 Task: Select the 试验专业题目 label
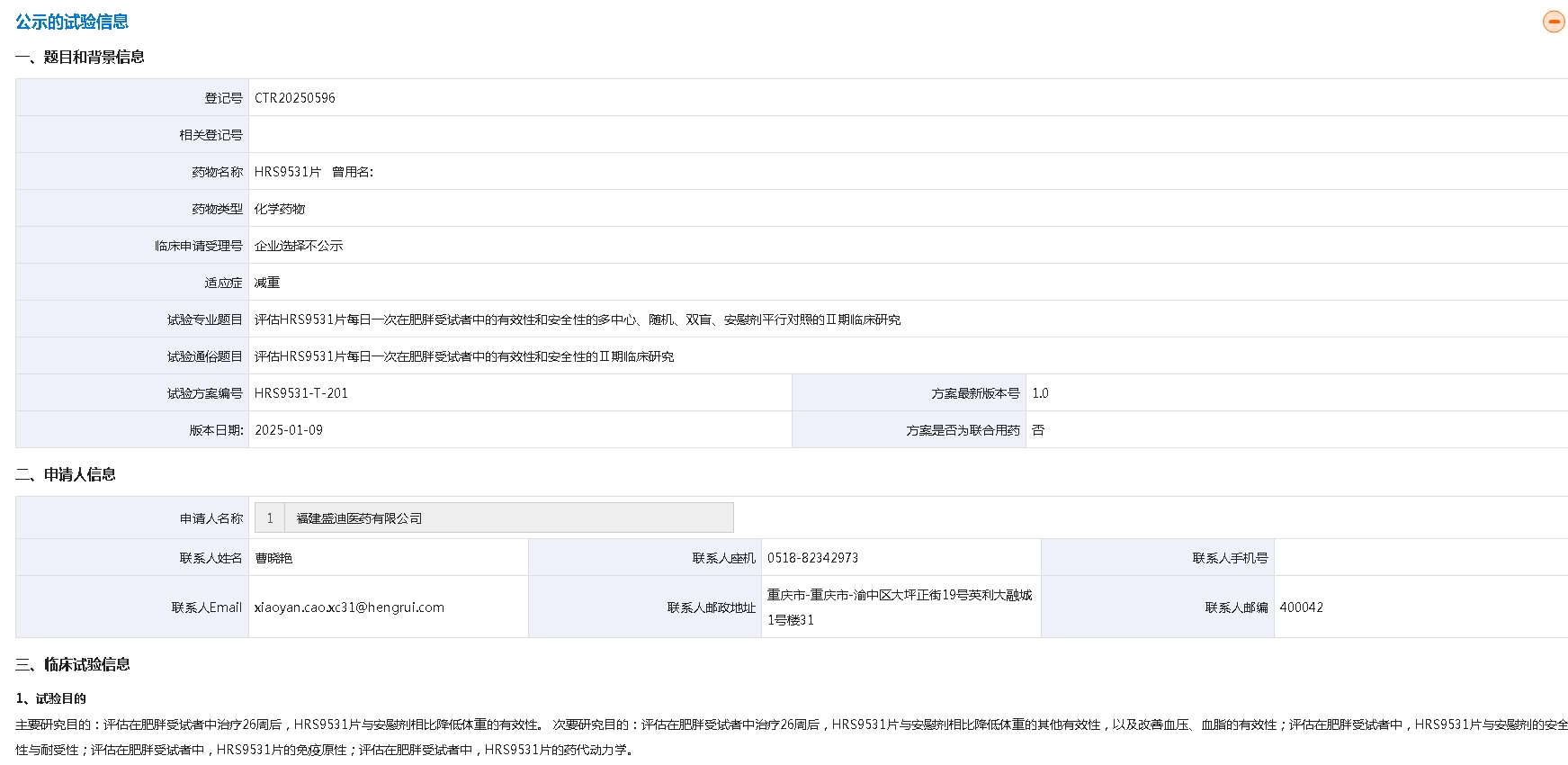(205, 319)
